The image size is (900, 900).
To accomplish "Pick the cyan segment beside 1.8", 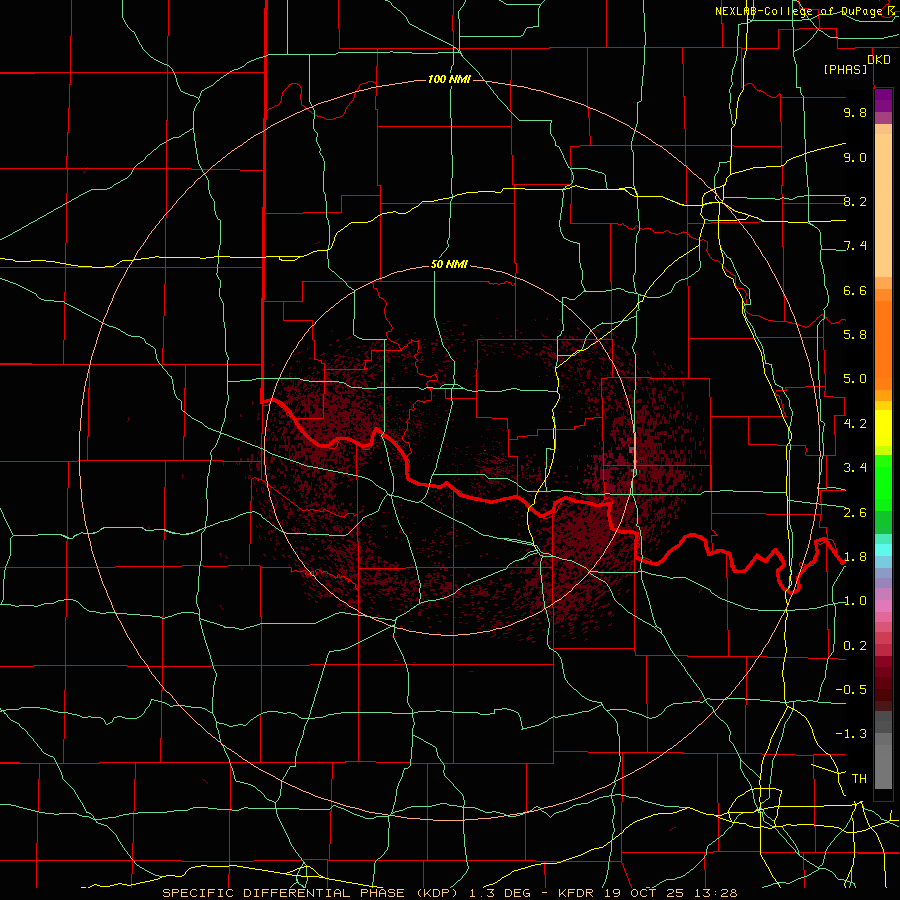I will (x=883, y=550).
